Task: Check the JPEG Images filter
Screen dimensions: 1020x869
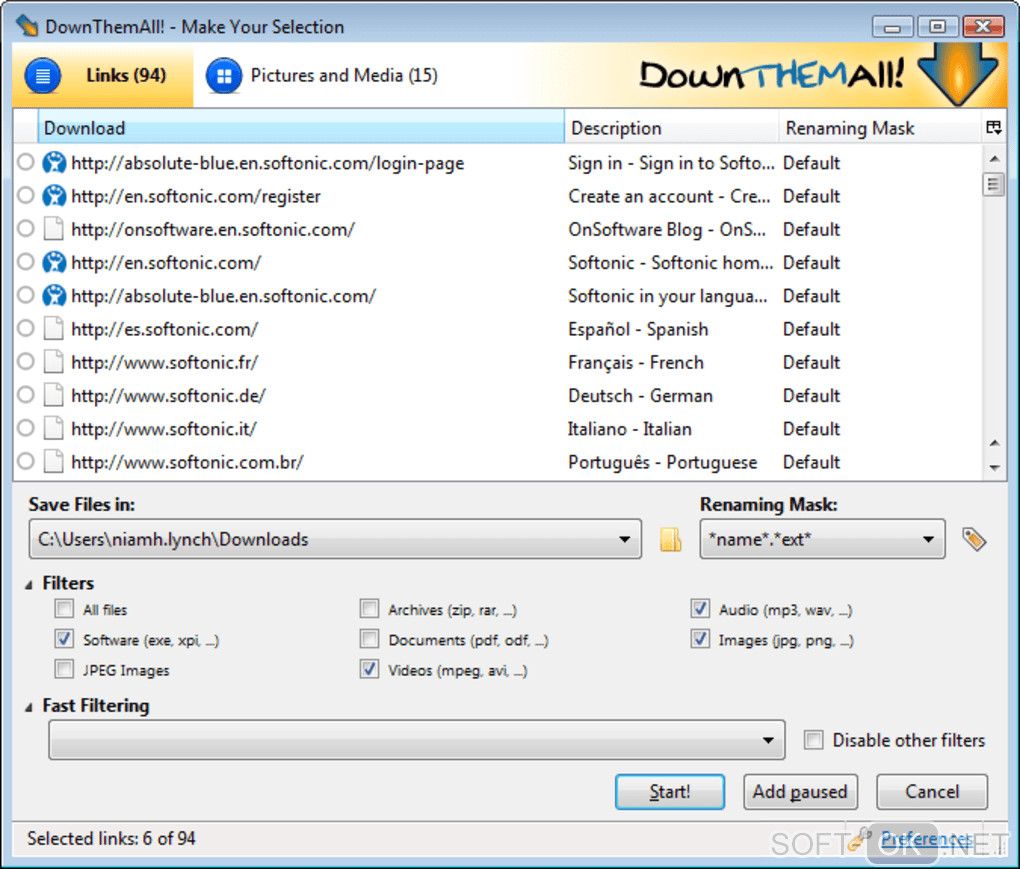Action: tap(64, 669)
